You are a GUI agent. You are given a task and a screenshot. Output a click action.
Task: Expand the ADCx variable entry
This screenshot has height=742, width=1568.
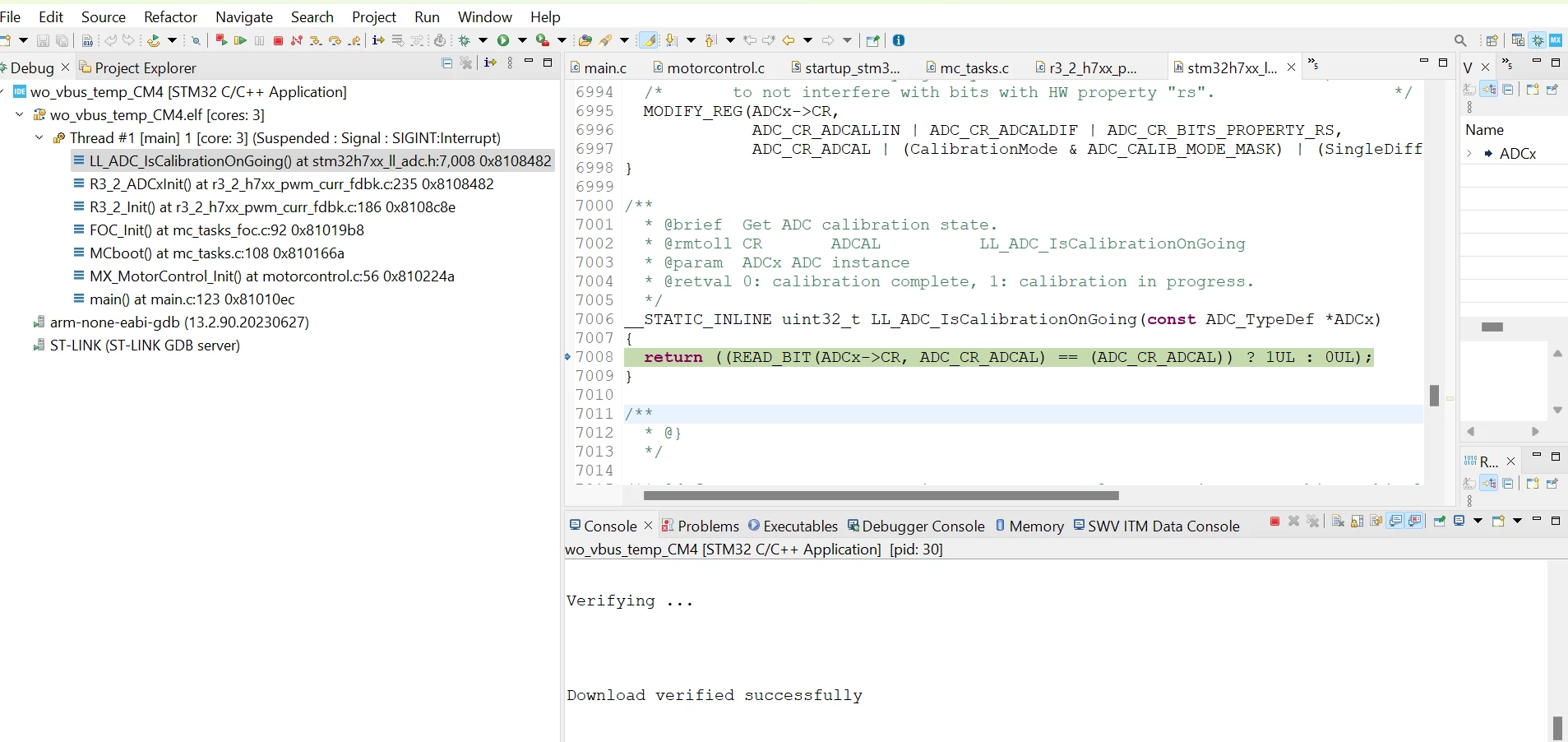1469,154
